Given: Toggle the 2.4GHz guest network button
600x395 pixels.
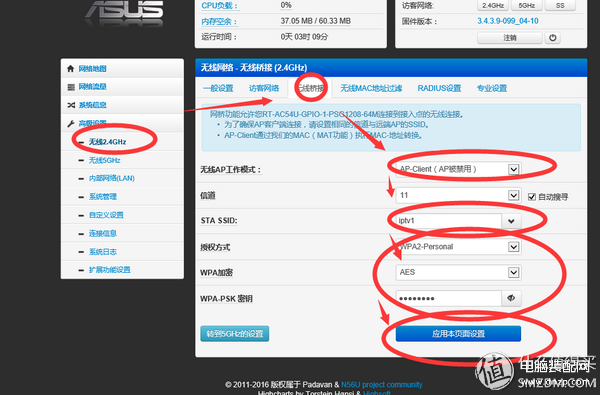Looking at the screenshot, I should [493, 5].
